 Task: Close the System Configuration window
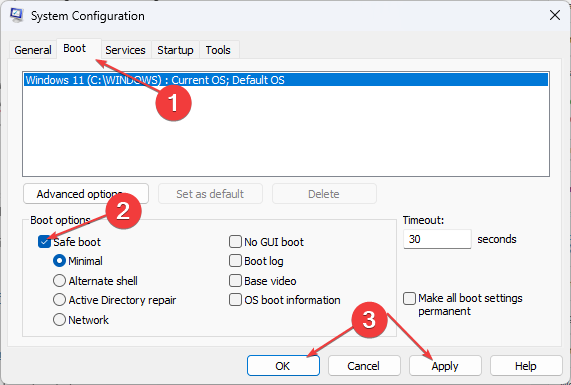555,15
